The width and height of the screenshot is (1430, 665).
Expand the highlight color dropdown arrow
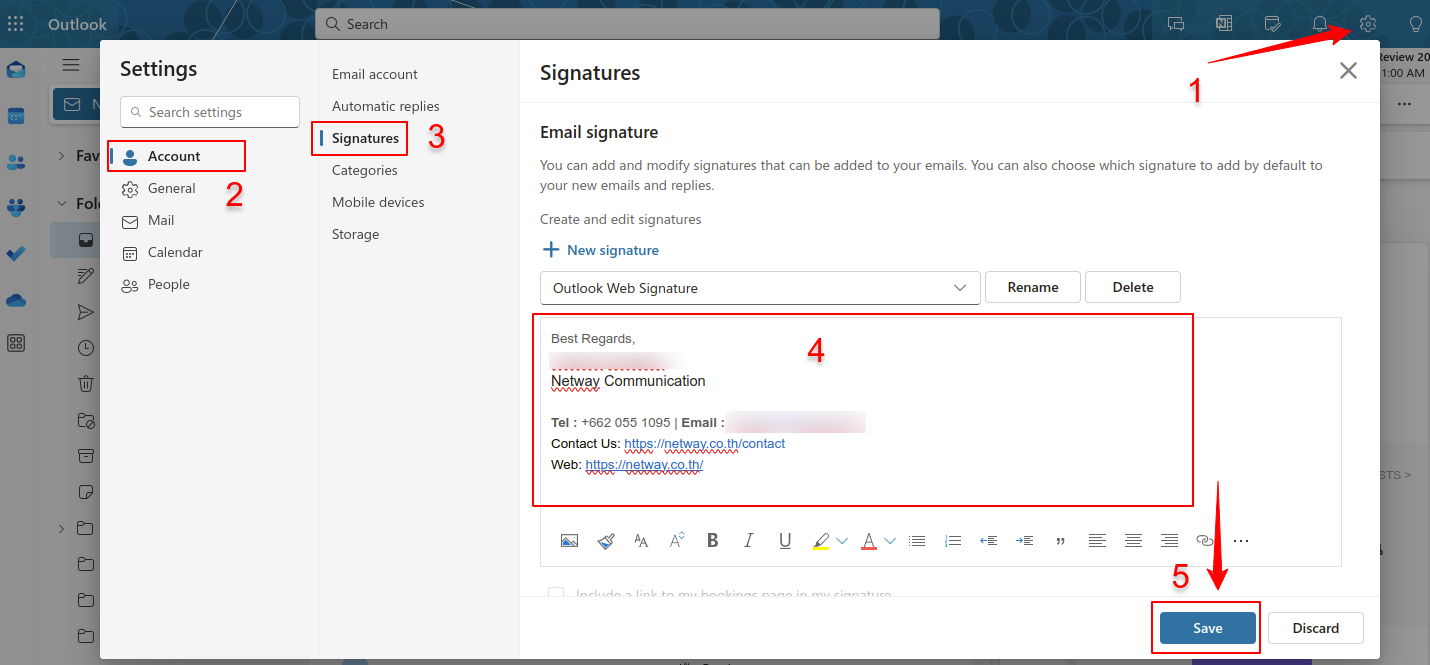pyautogui.click(x=842, y=541)
